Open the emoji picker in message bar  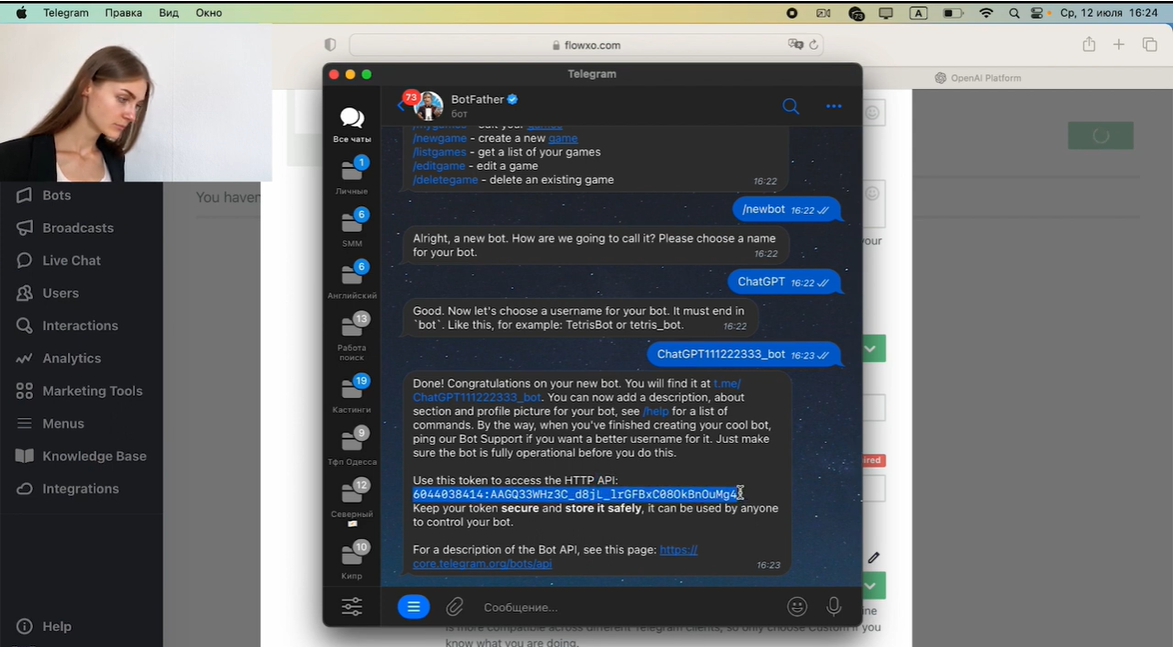[797, 606]
